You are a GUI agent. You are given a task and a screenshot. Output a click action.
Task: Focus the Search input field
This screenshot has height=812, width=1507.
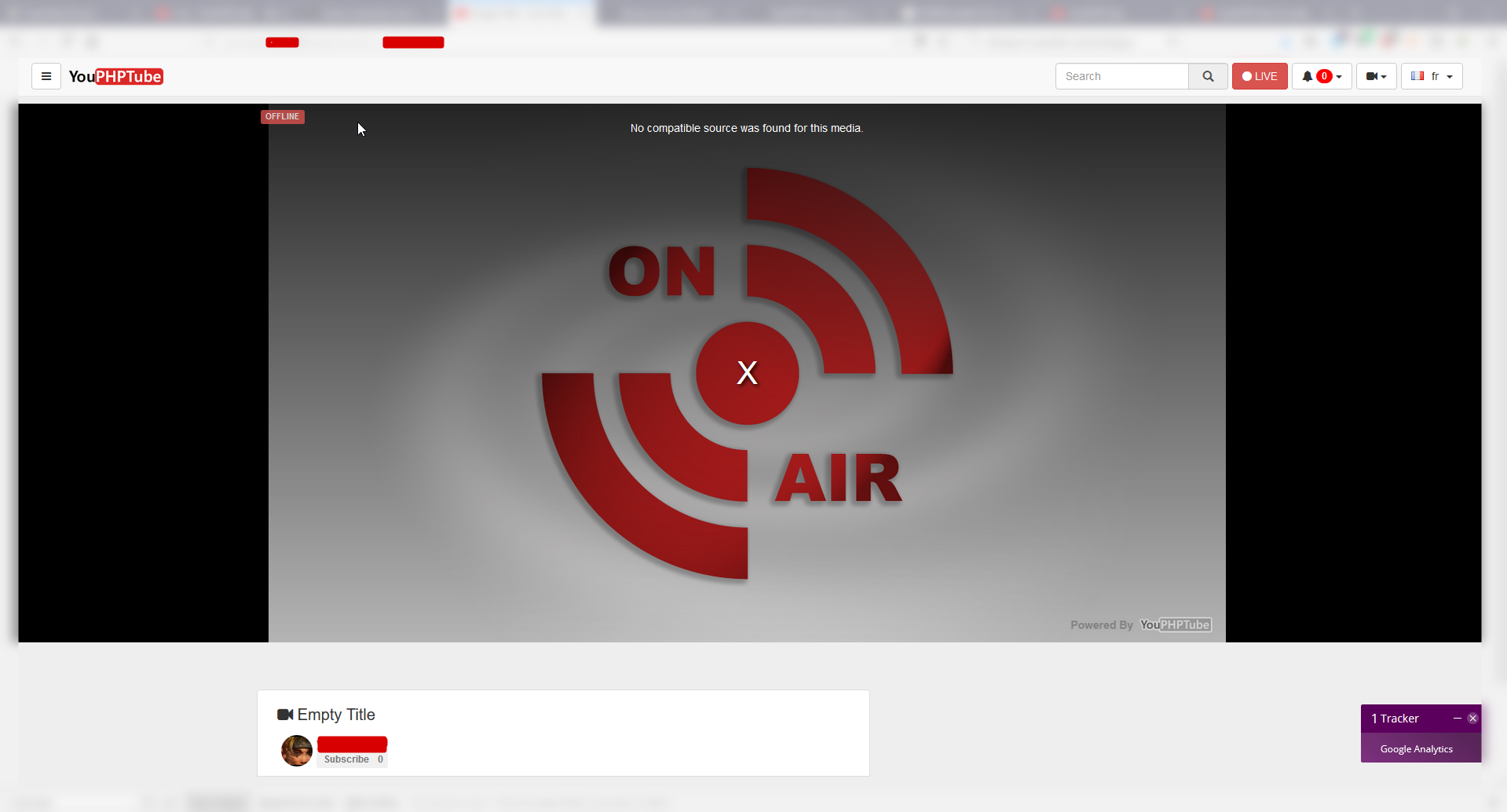pos(1121,76)
